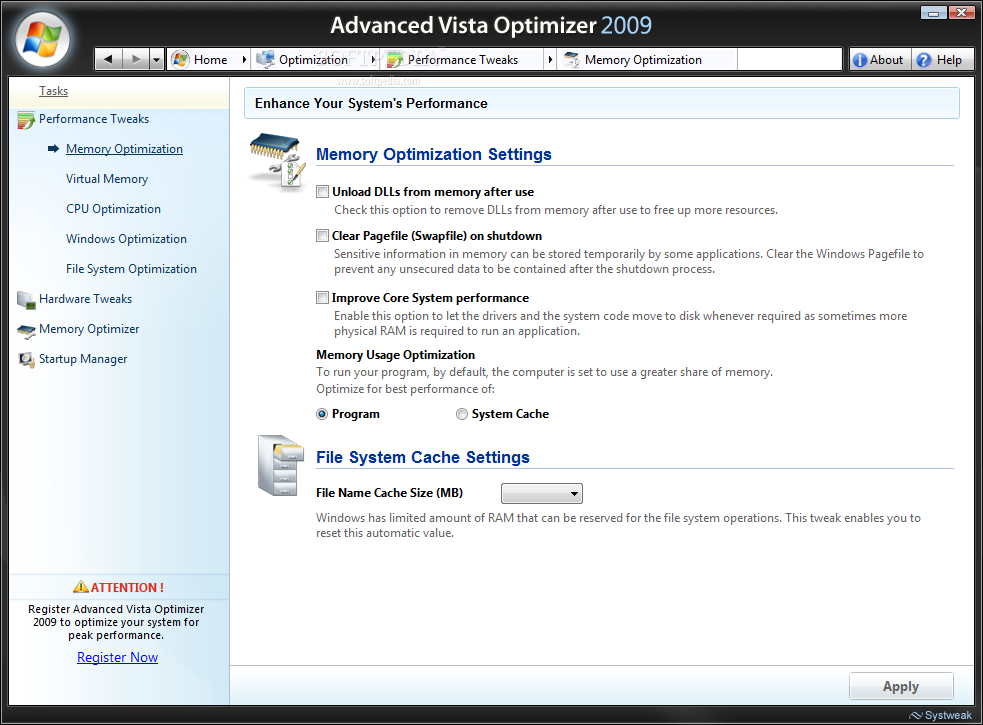This screenshot has width=983, height=725.
Task: Click the Home breadcrumb icon
Action: coord(180,60)
